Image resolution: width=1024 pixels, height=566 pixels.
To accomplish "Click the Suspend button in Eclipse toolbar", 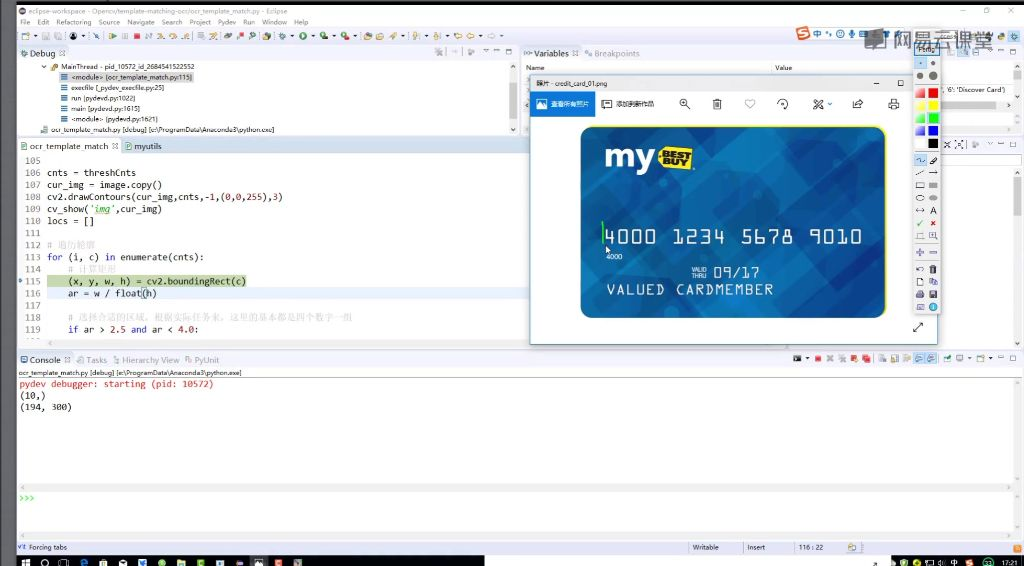I will click(x=125, y=36).
